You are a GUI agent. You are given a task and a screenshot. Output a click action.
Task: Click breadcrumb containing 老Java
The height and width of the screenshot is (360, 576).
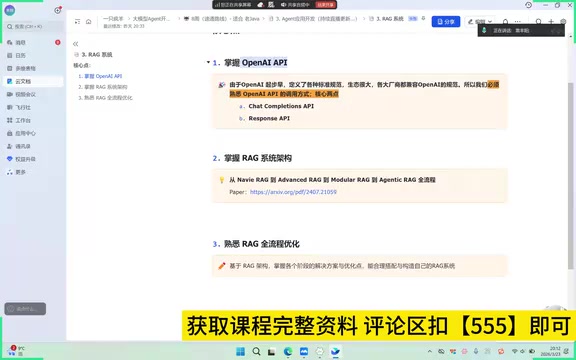pyautogui.click(x=222, y=18)
